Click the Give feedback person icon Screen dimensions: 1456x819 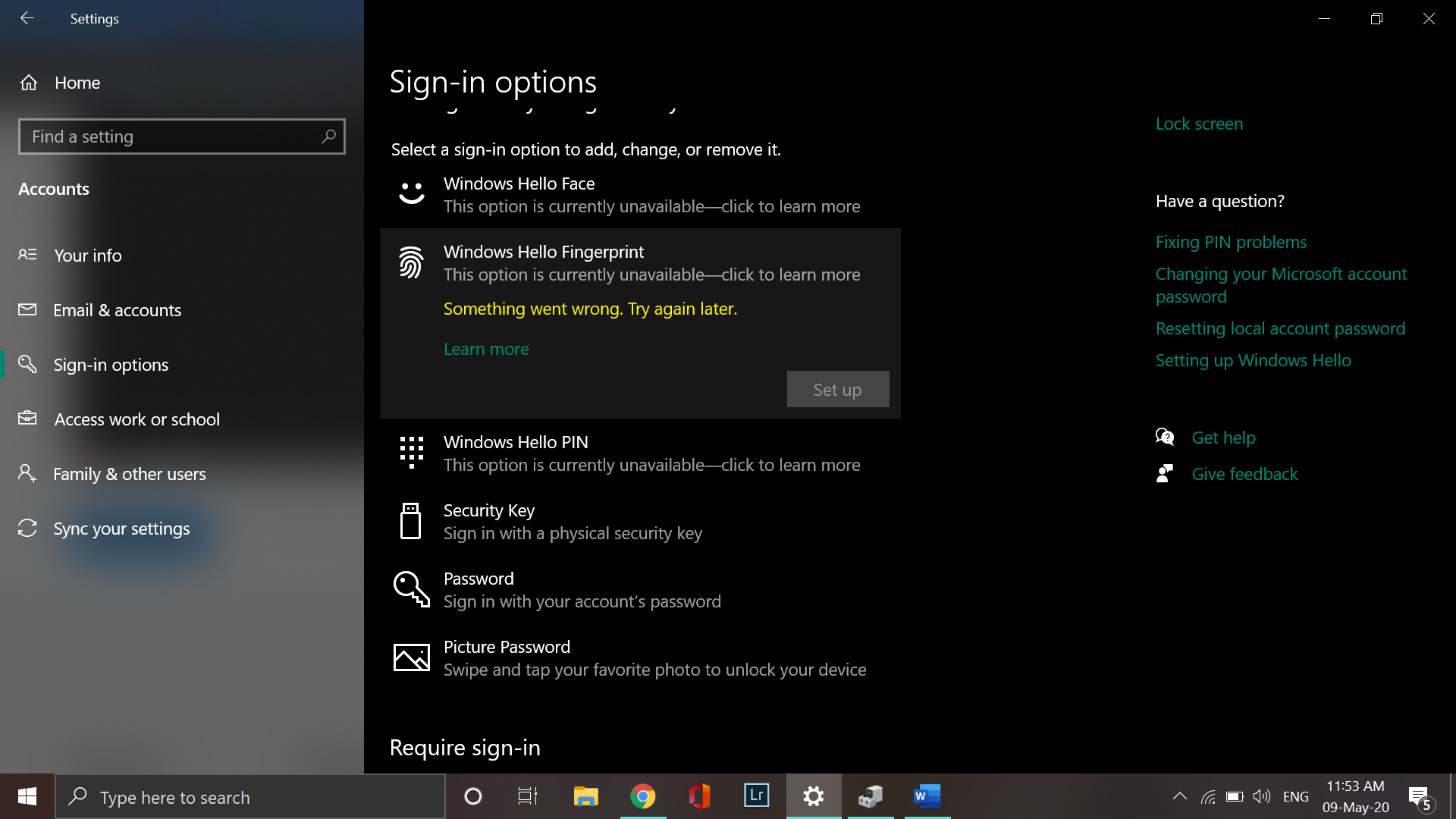[1165, 473]
